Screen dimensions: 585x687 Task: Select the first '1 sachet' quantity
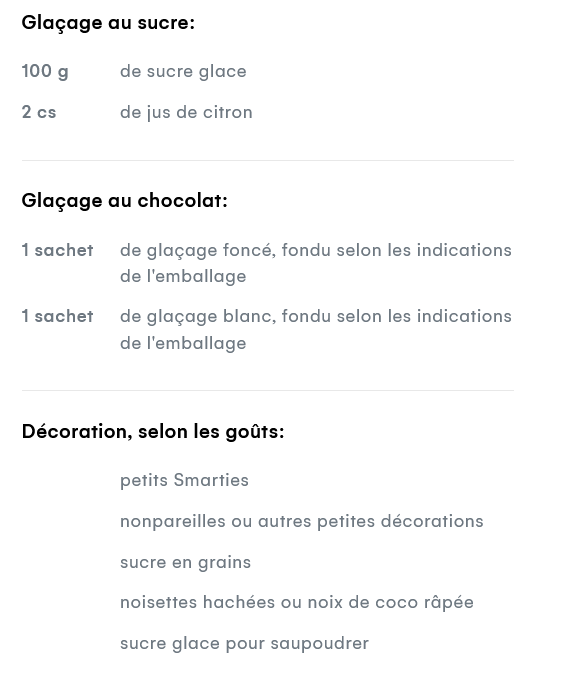tap(57, 250)
